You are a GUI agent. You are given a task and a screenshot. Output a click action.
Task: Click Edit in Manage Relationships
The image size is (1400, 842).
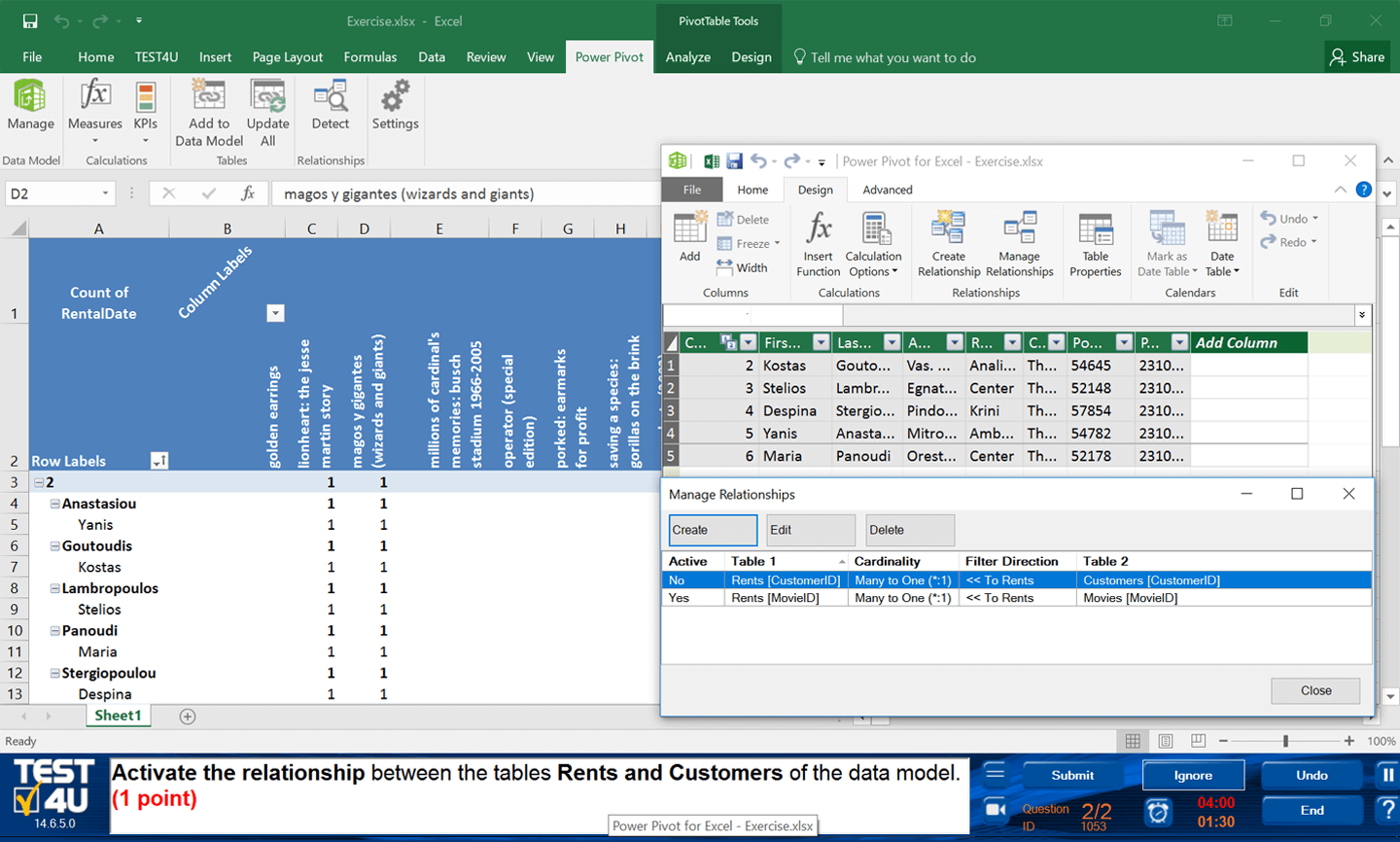(811, 530)
